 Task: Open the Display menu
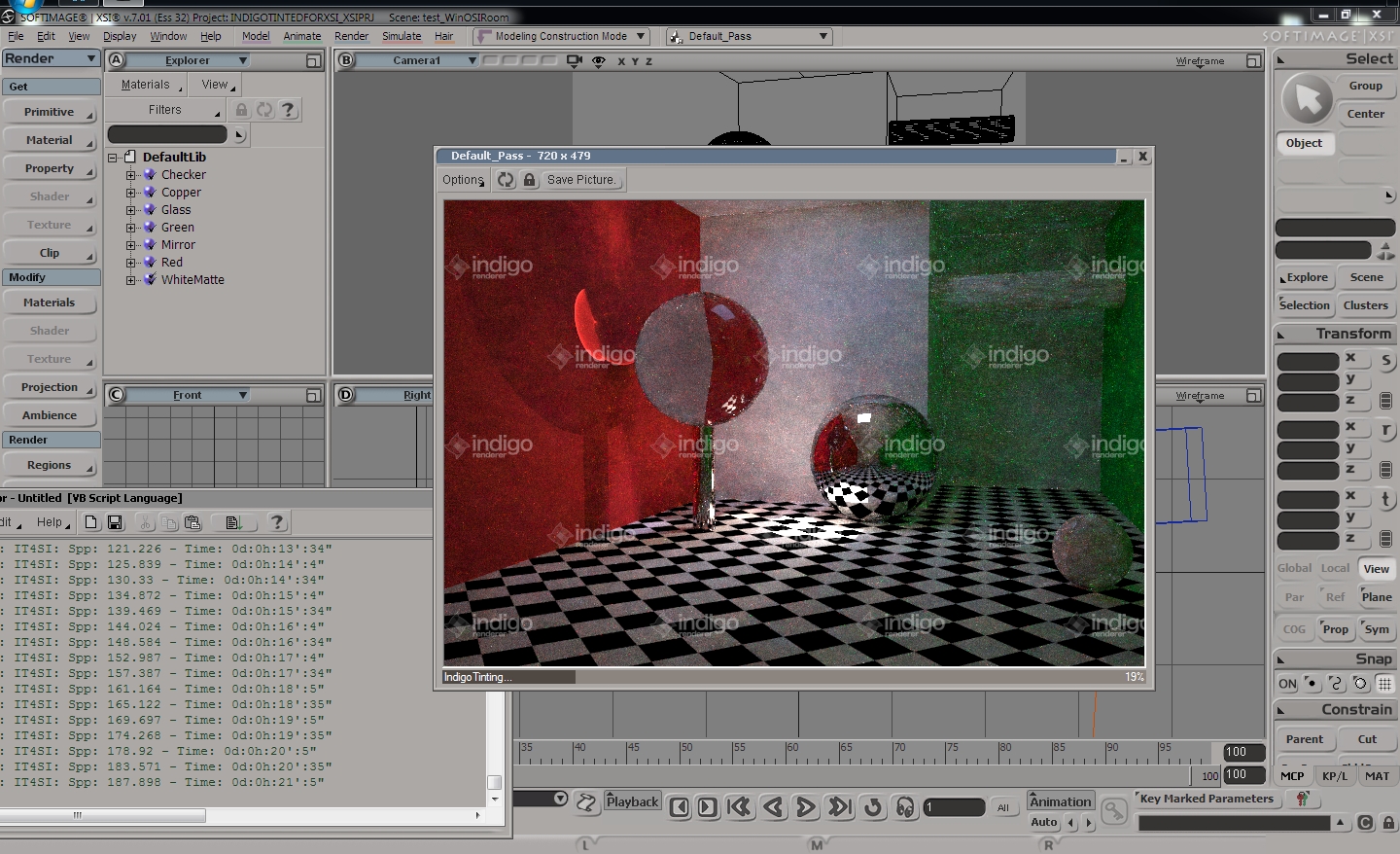(x=120, y=36)
